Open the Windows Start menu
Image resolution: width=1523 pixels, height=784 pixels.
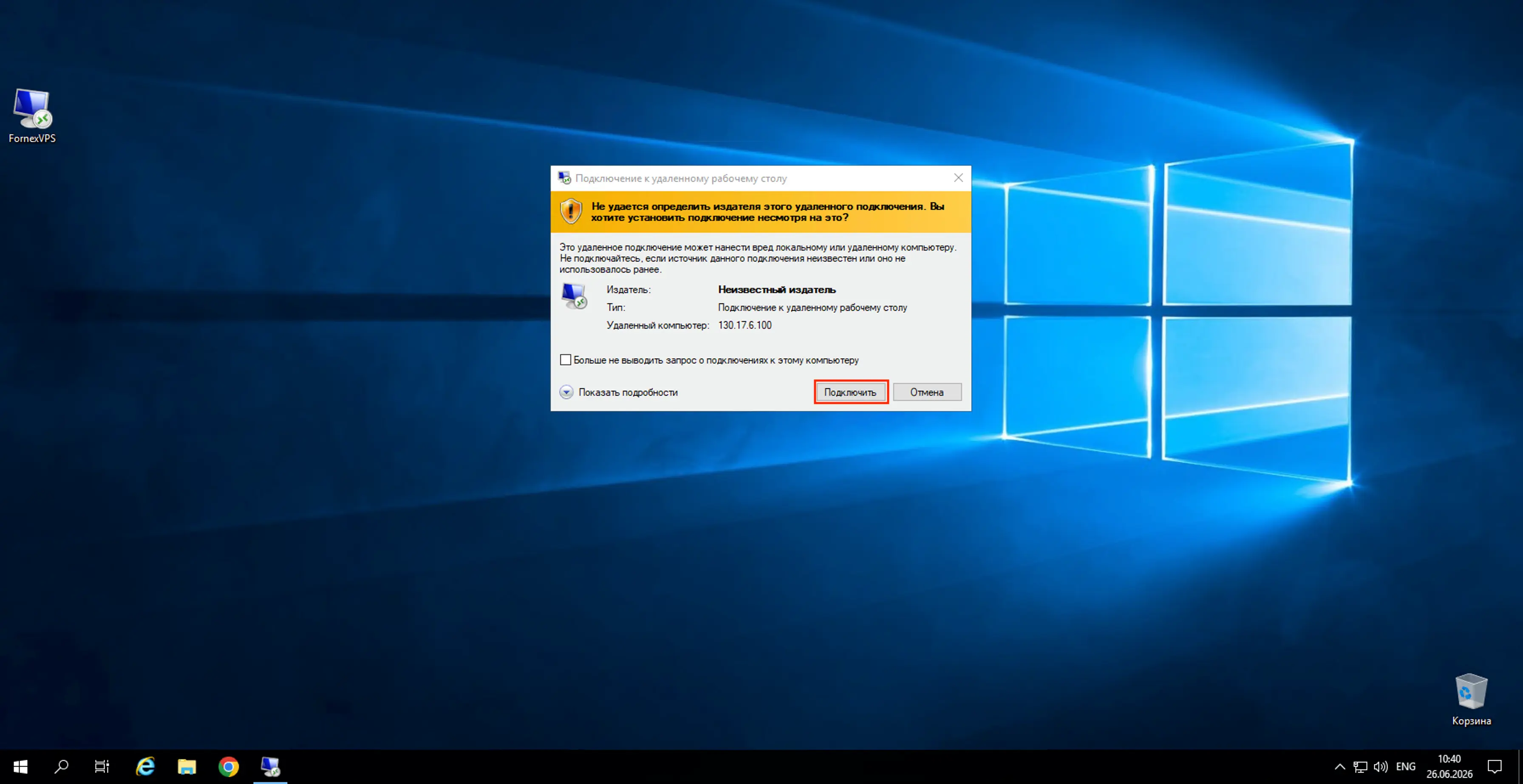pos(21,767)
